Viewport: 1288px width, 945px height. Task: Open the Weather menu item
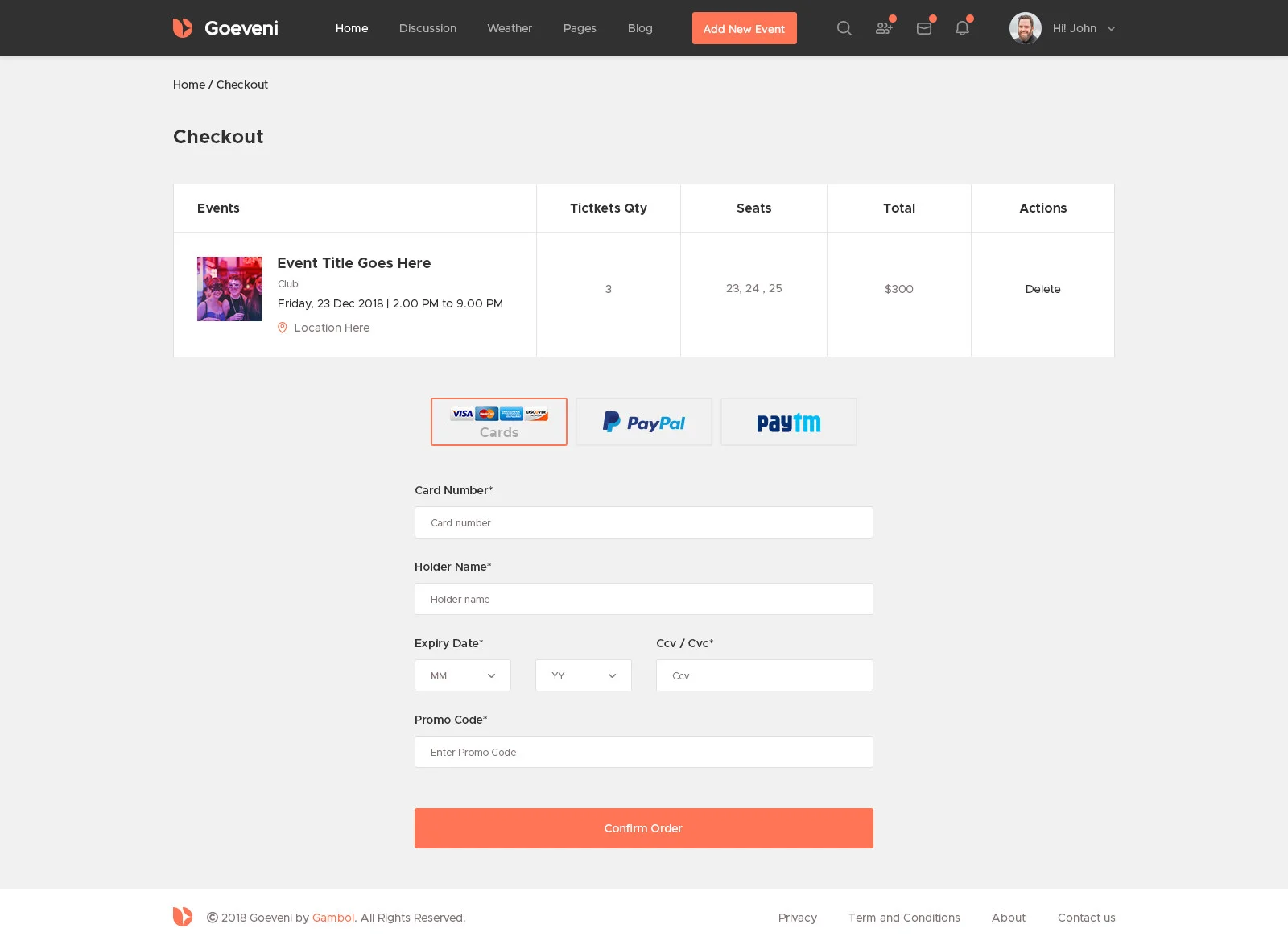pyautogui.click(x=510, y=28)
